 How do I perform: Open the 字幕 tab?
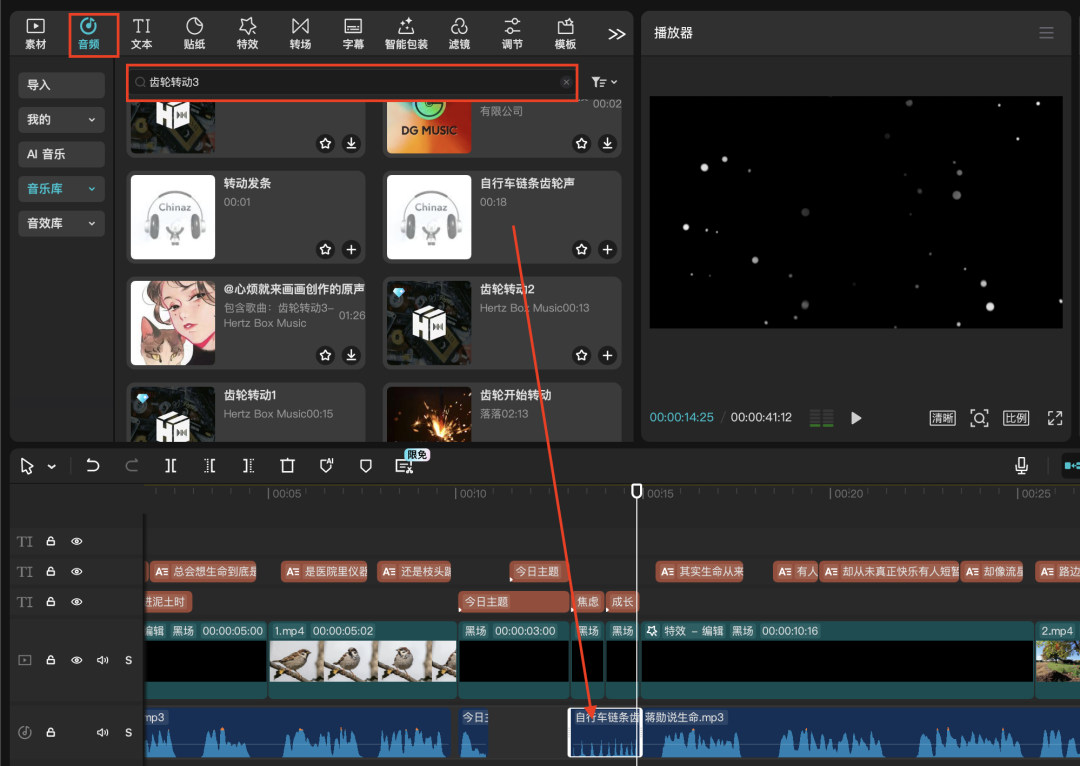pos(353,33)
